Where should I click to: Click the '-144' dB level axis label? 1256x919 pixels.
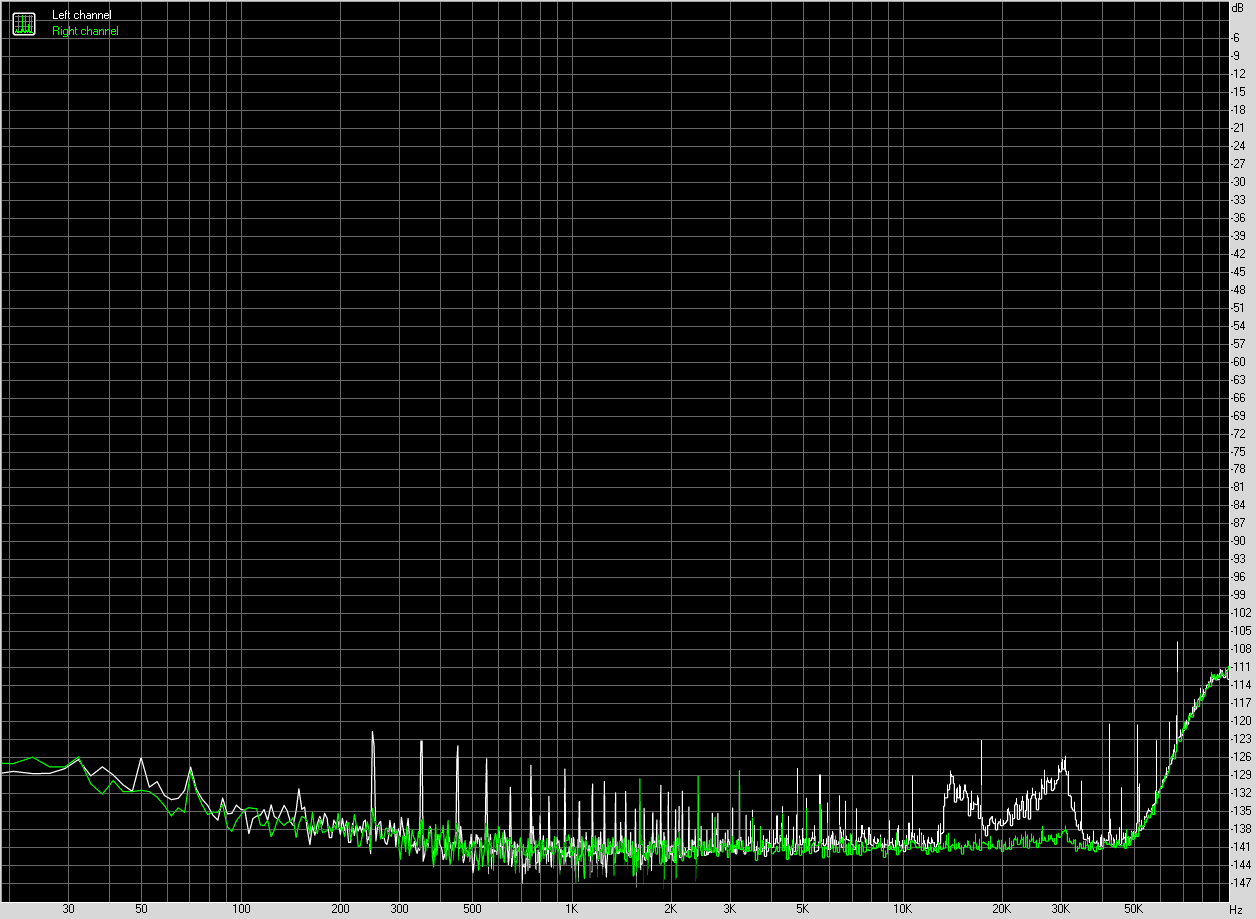[x=1242, y=864]
